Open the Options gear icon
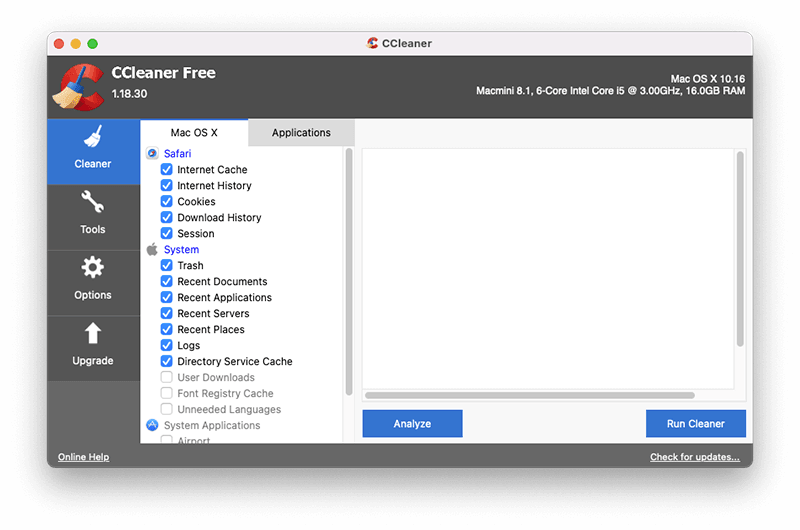800x530 pixels. point(93,267)
